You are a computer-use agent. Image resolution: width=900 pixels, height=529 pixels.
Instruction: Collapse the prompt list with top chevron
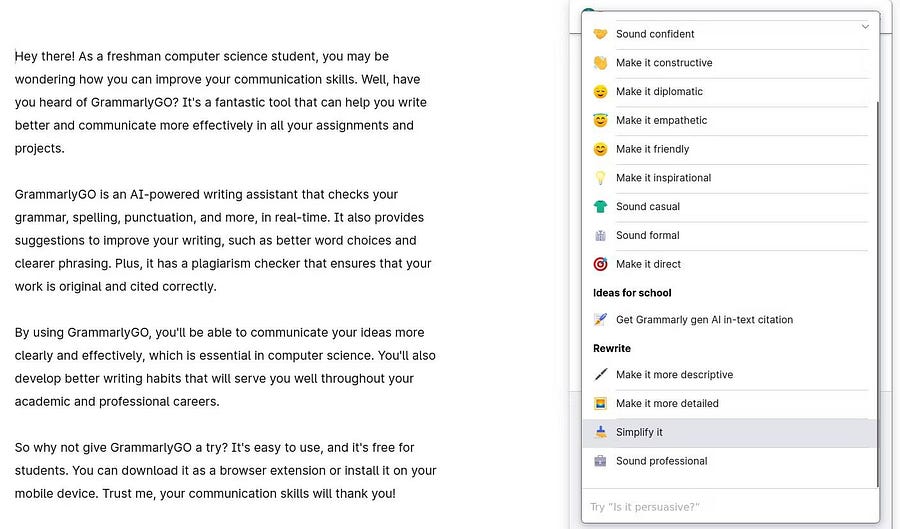[865, 27]
